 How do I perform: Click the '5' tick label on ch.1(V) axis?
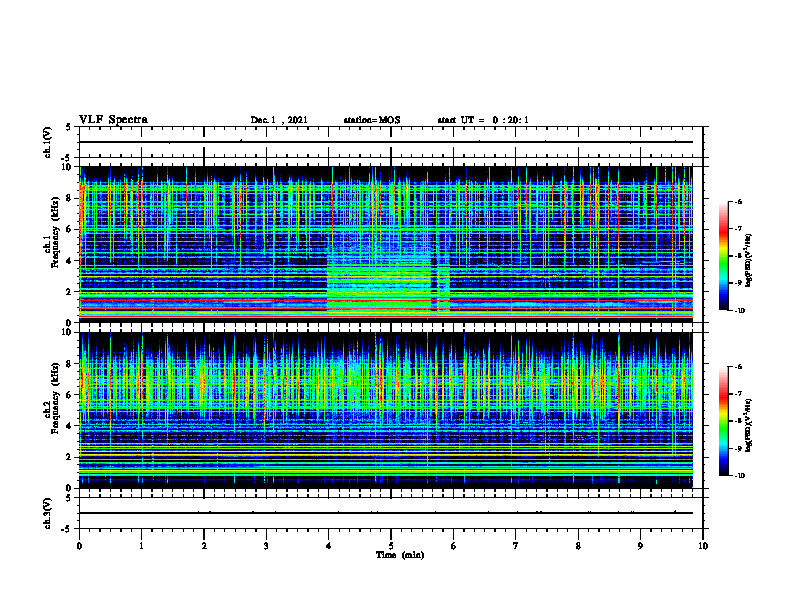point(68,127)
